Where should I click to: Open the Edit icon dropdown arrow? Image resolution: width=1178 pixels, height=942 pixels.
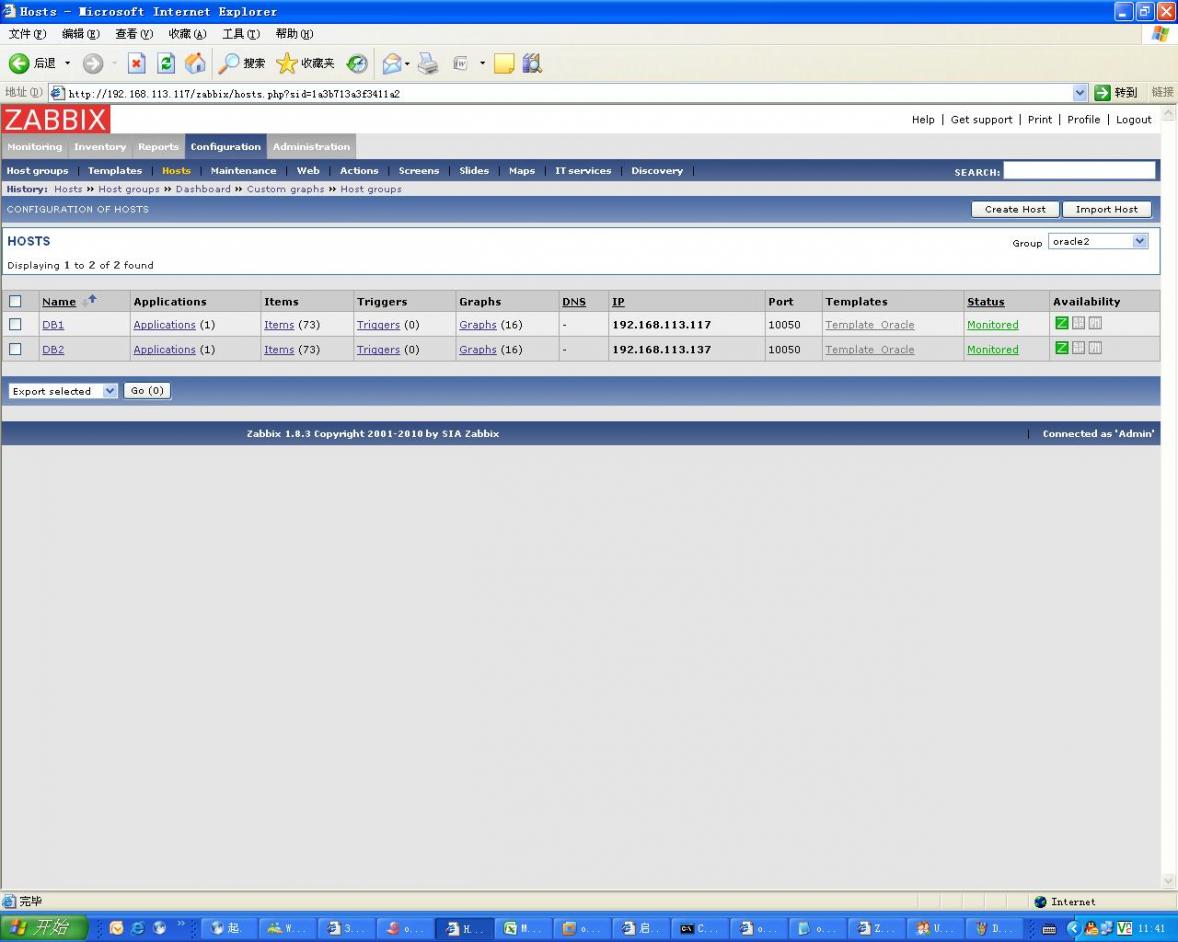click(482, 63)
